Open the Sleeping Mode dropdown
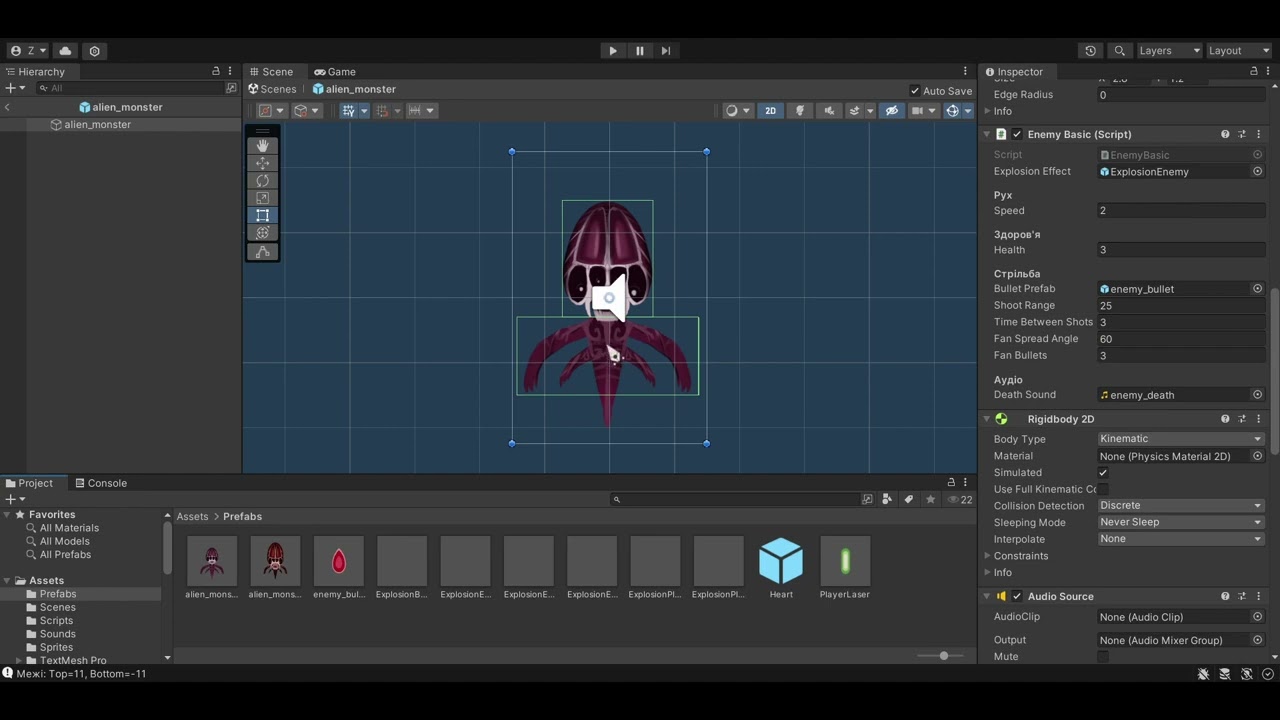Image resolution: width=1280 pixels, height=720 pixels. pos(1181,522)
